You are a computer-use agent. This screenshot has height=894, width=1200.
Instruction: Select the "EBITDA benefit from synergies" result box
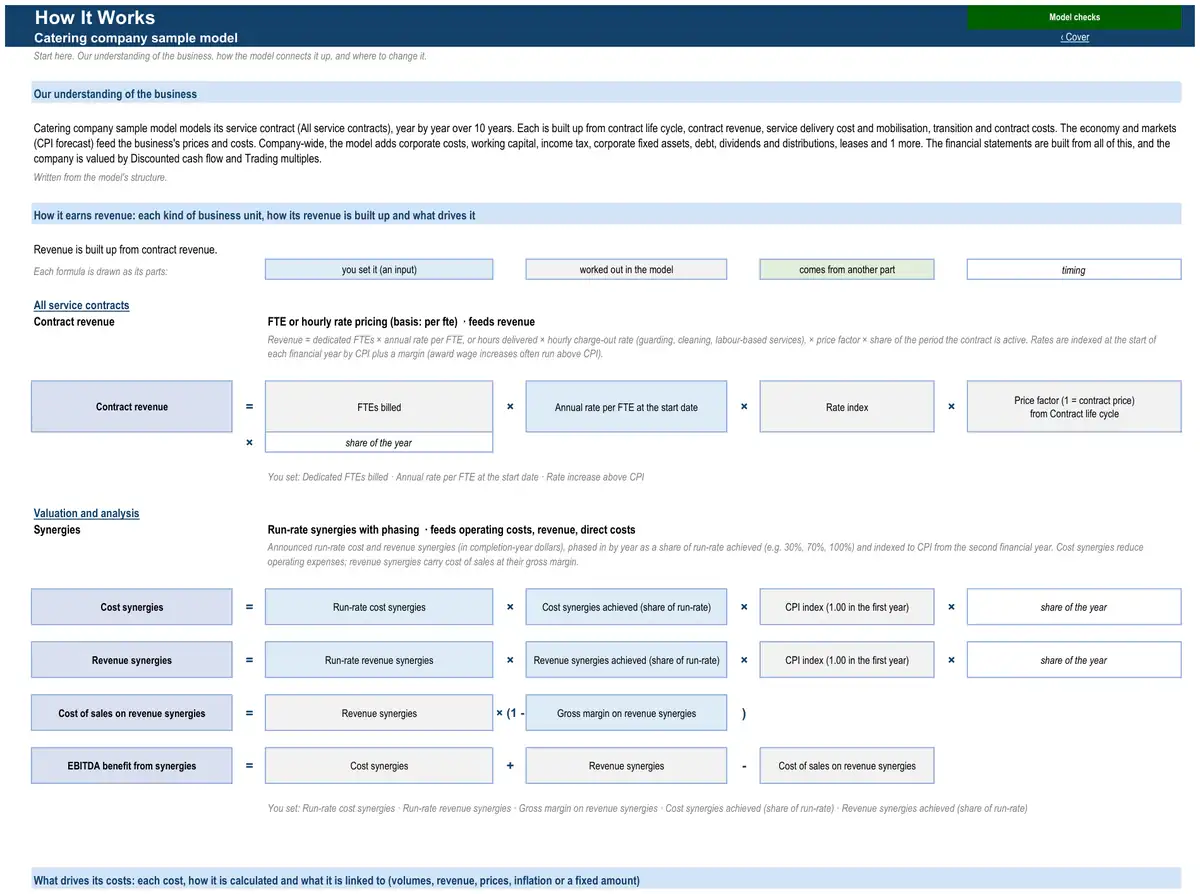[132, 766]
